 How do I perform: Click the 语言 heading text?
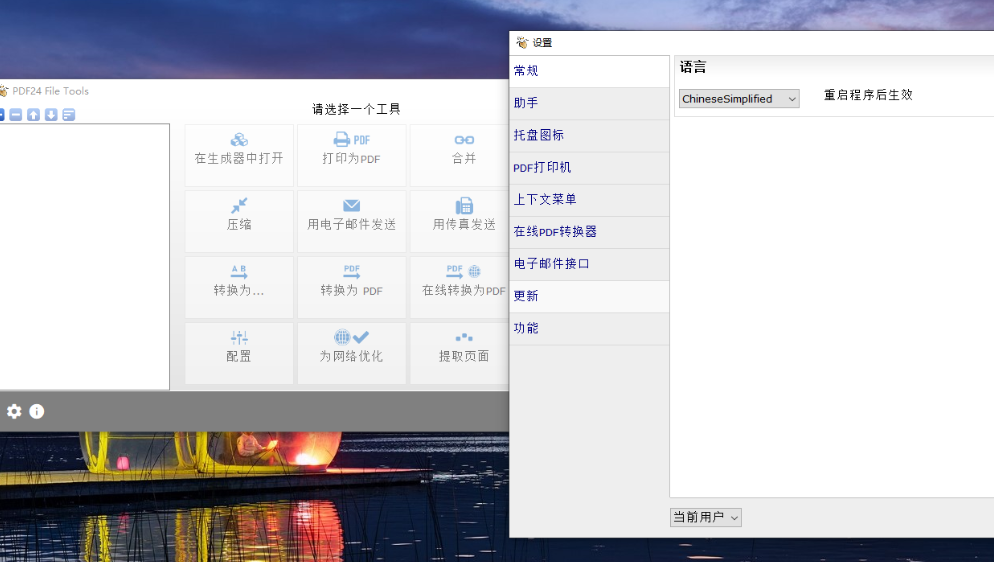pos(692,67)
